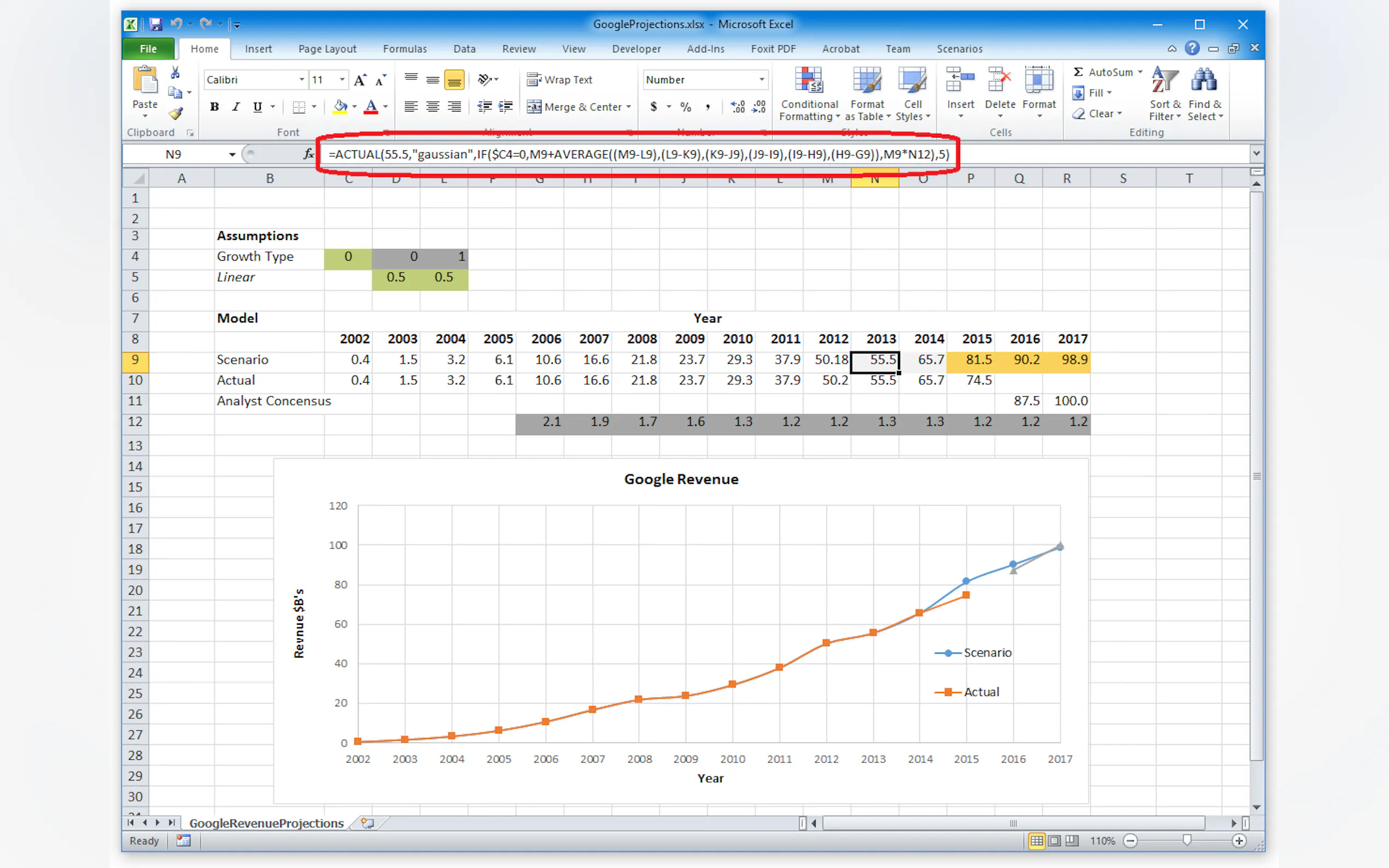Open the font name Calibri dropdown
1389x868 pixels.
coord(301,80)
